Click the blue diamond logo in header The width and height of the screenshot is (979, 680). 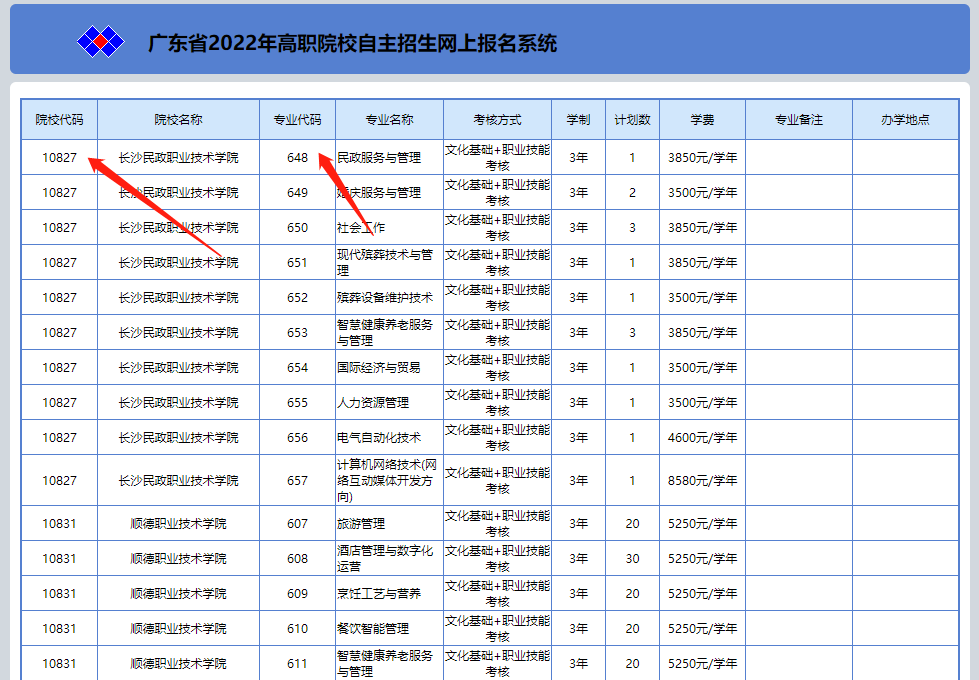(x=101, y=42)
